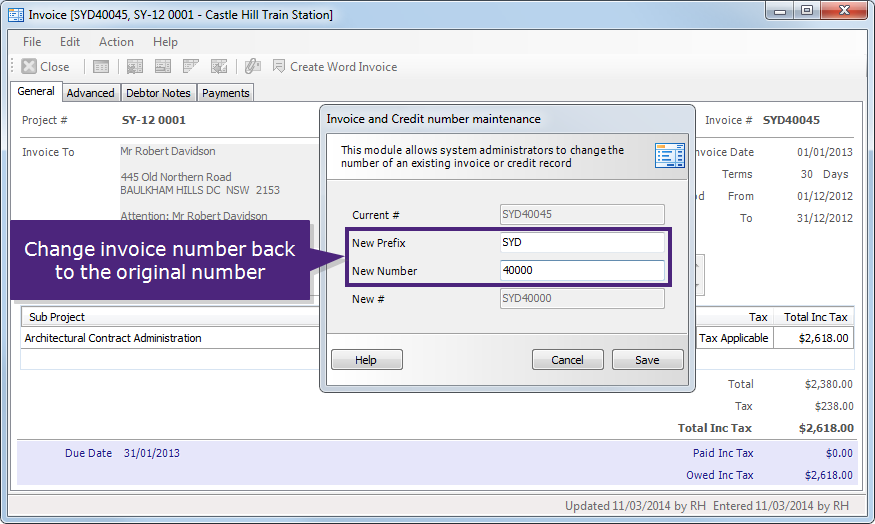Image resolution: width=875 pixels, height=524 pixels.
Task: Select the Architectural Contract Administration row
Action: pyautogui.click(x=170, y=338)
